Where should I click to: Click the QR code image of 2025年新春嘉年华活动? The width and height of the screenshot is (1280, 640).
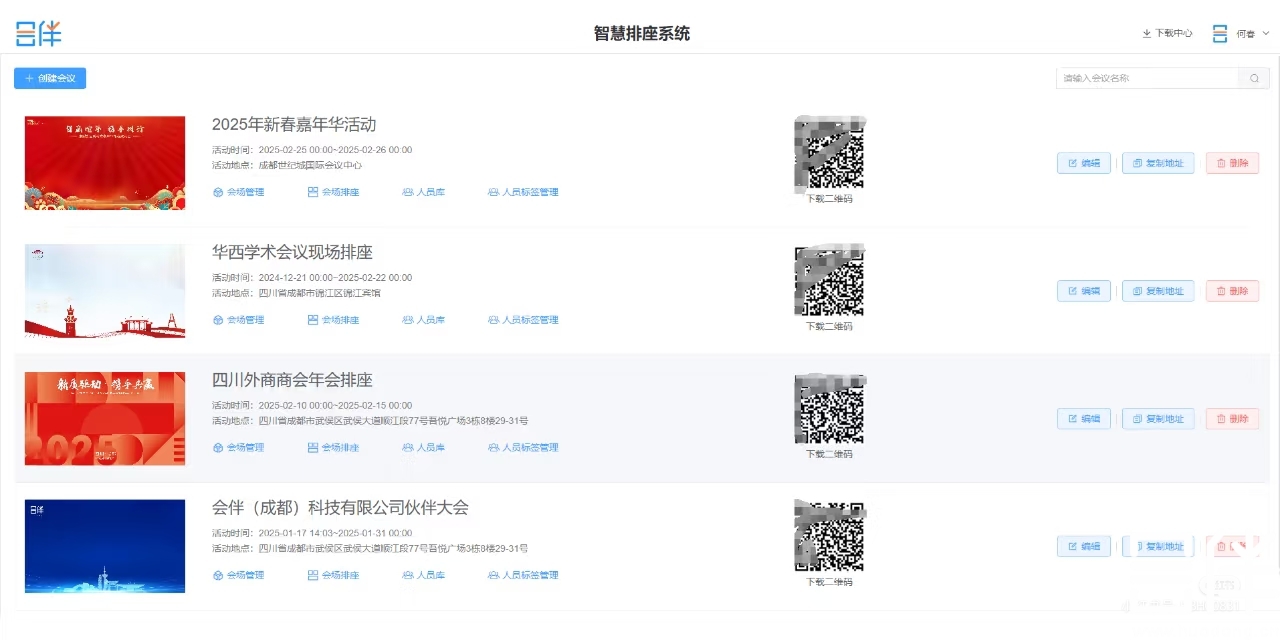[829, 154]
